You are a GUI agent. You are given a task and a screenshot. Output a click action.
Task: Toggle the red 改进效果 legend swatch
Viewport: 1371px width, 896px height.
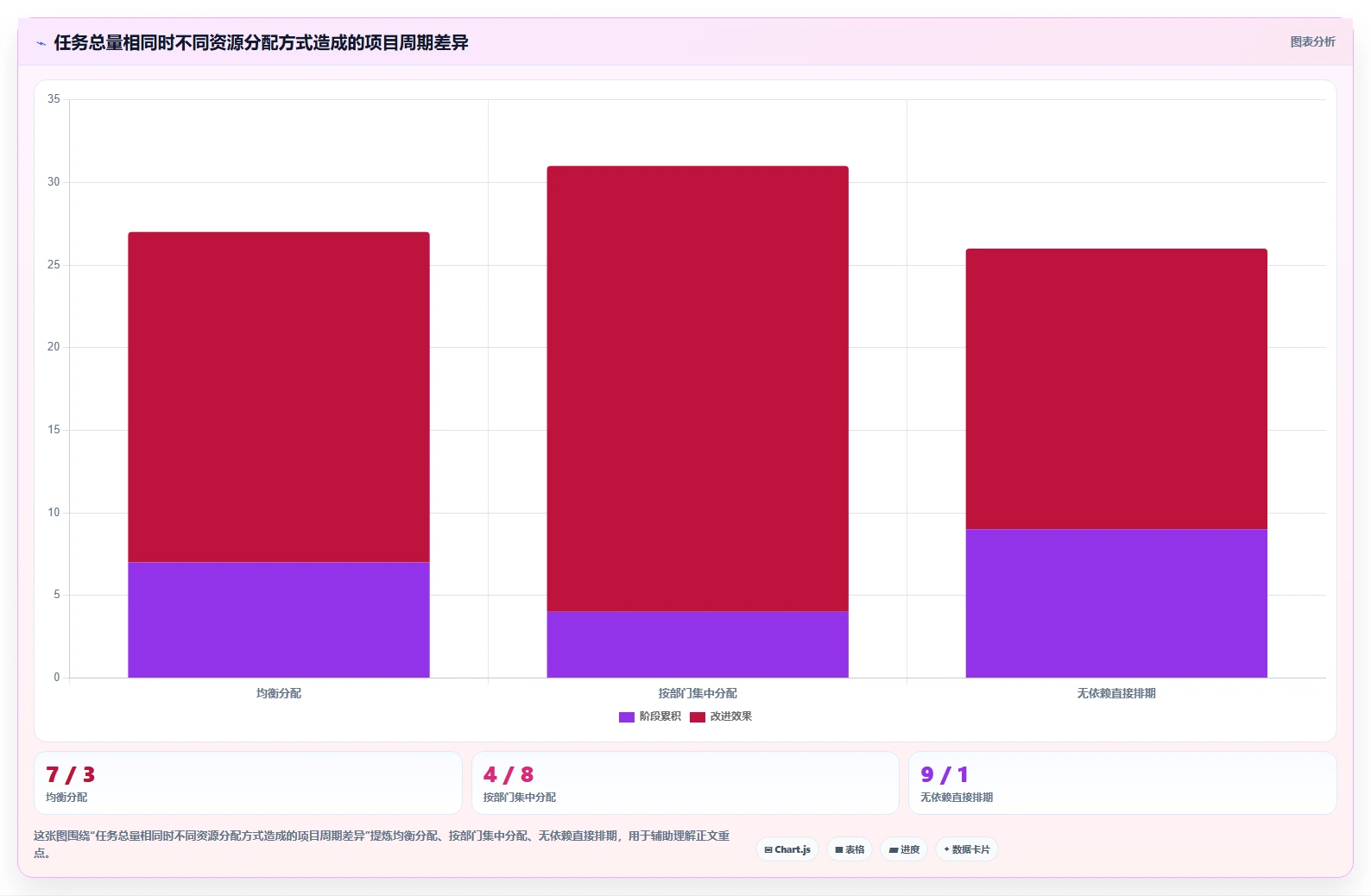[698, 717]
